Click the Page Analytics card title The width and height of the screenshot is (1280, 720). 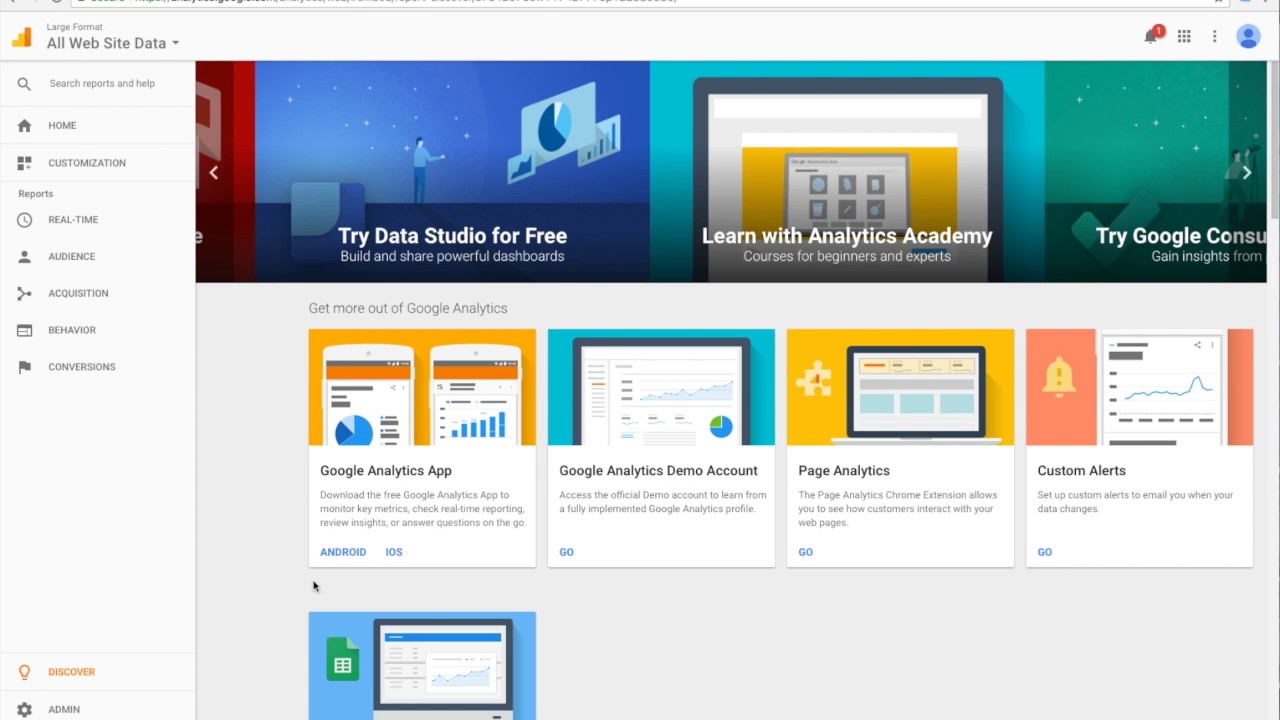(x=844, y=471)
